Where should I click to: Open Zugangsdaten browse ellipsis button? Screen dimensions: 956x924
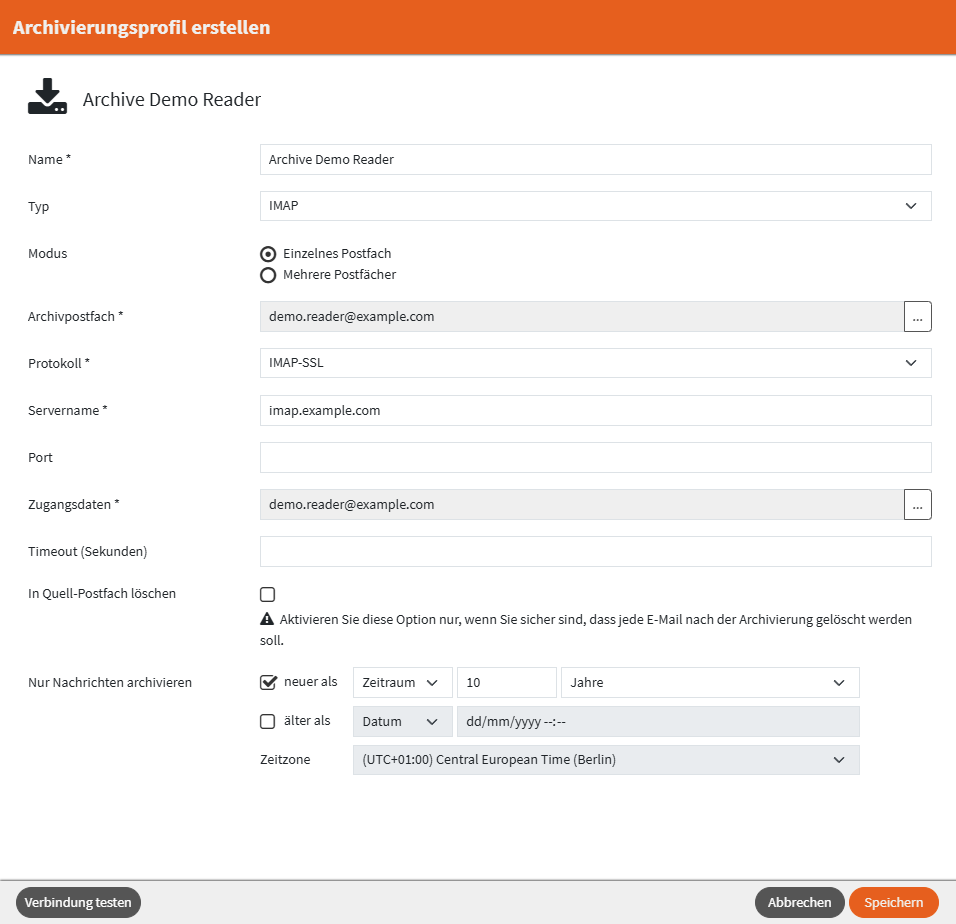tap(918, 504)
